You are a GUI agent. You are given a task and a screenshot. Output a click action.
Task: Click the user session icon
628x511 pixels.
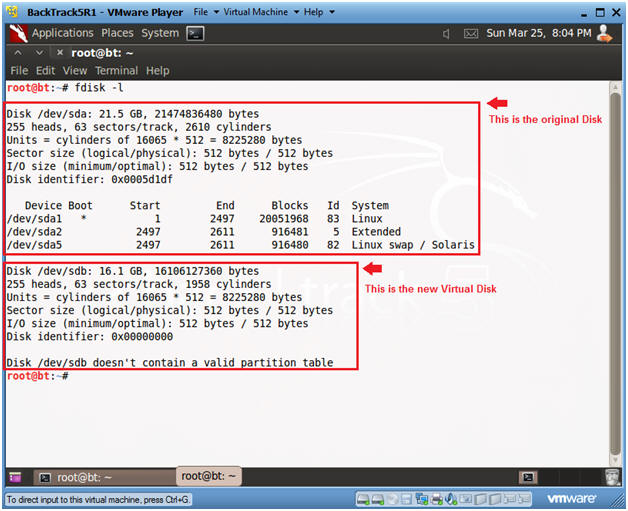604,33
